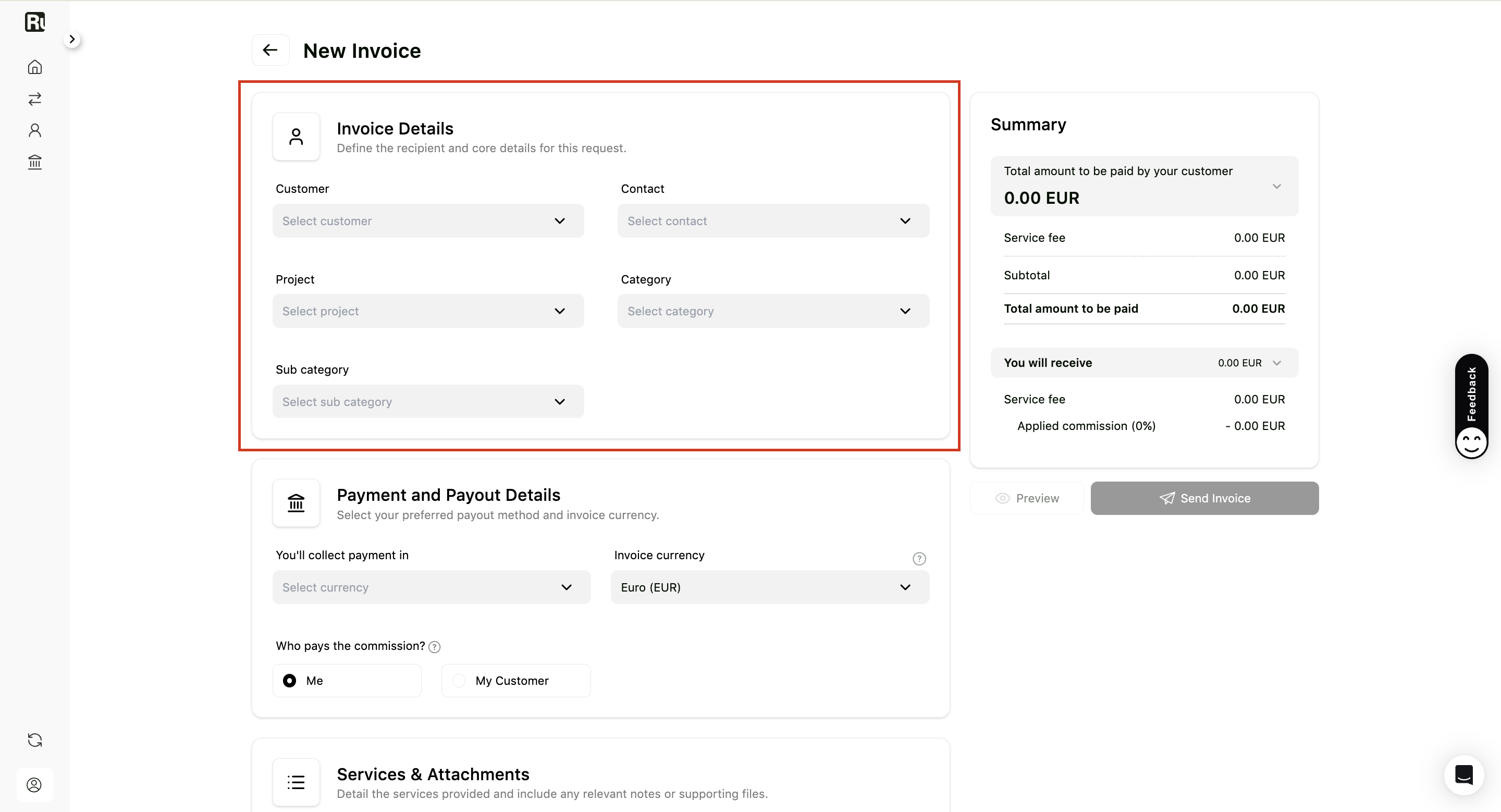Select Me as commission payer
This screenshot has width=1501, height=812.
[x=347, y=680]
